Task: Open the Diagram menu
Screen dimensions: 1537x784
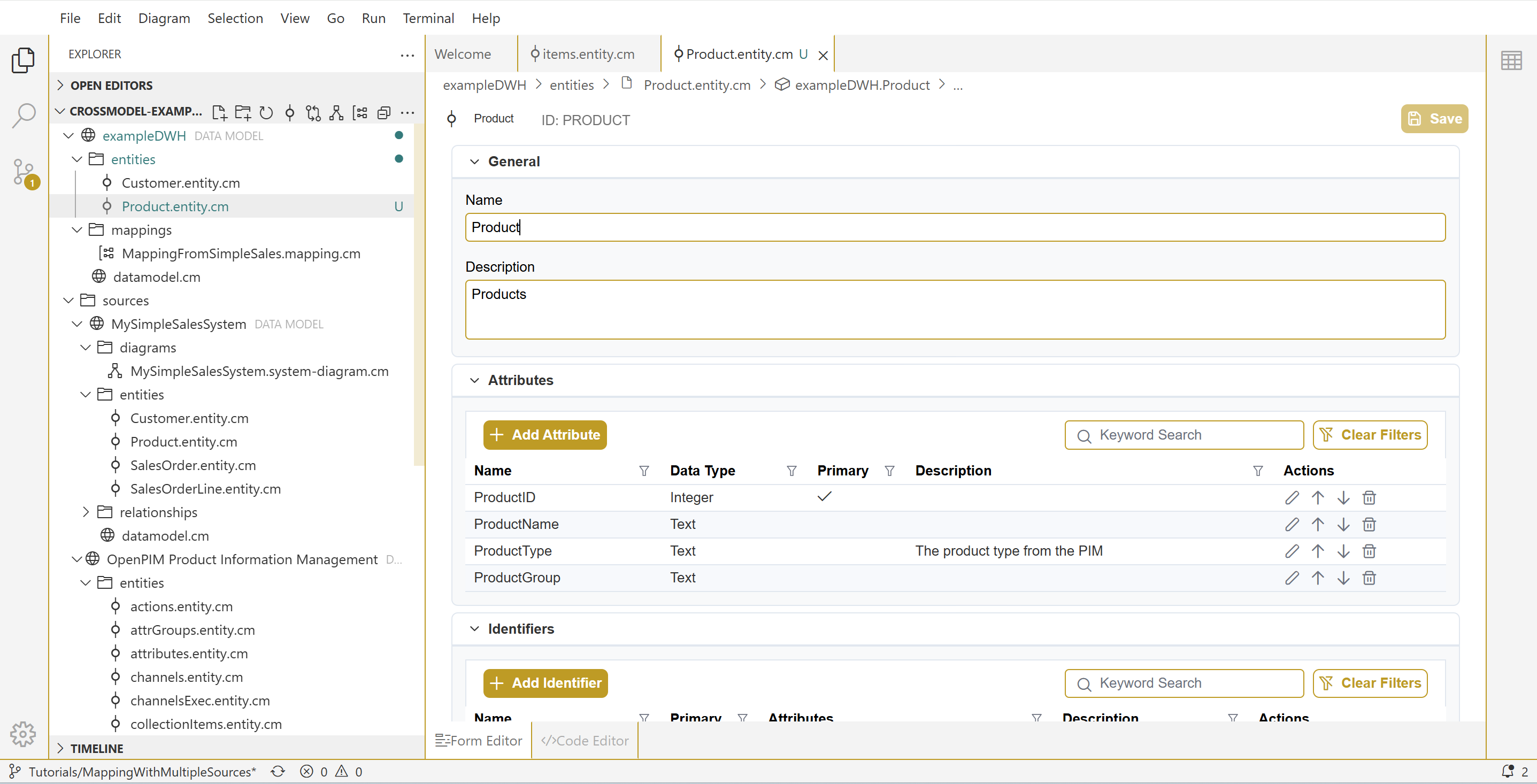Action: [164, 19]
